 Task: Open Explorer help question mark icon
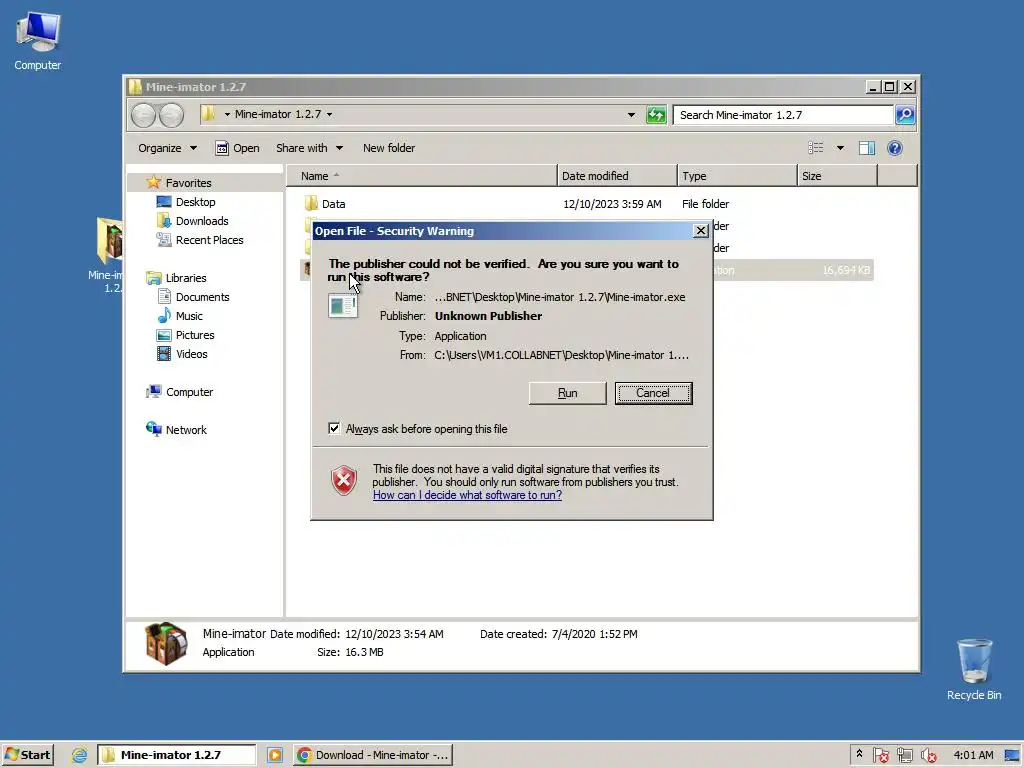pyautogui.click(x=895, y=148)
